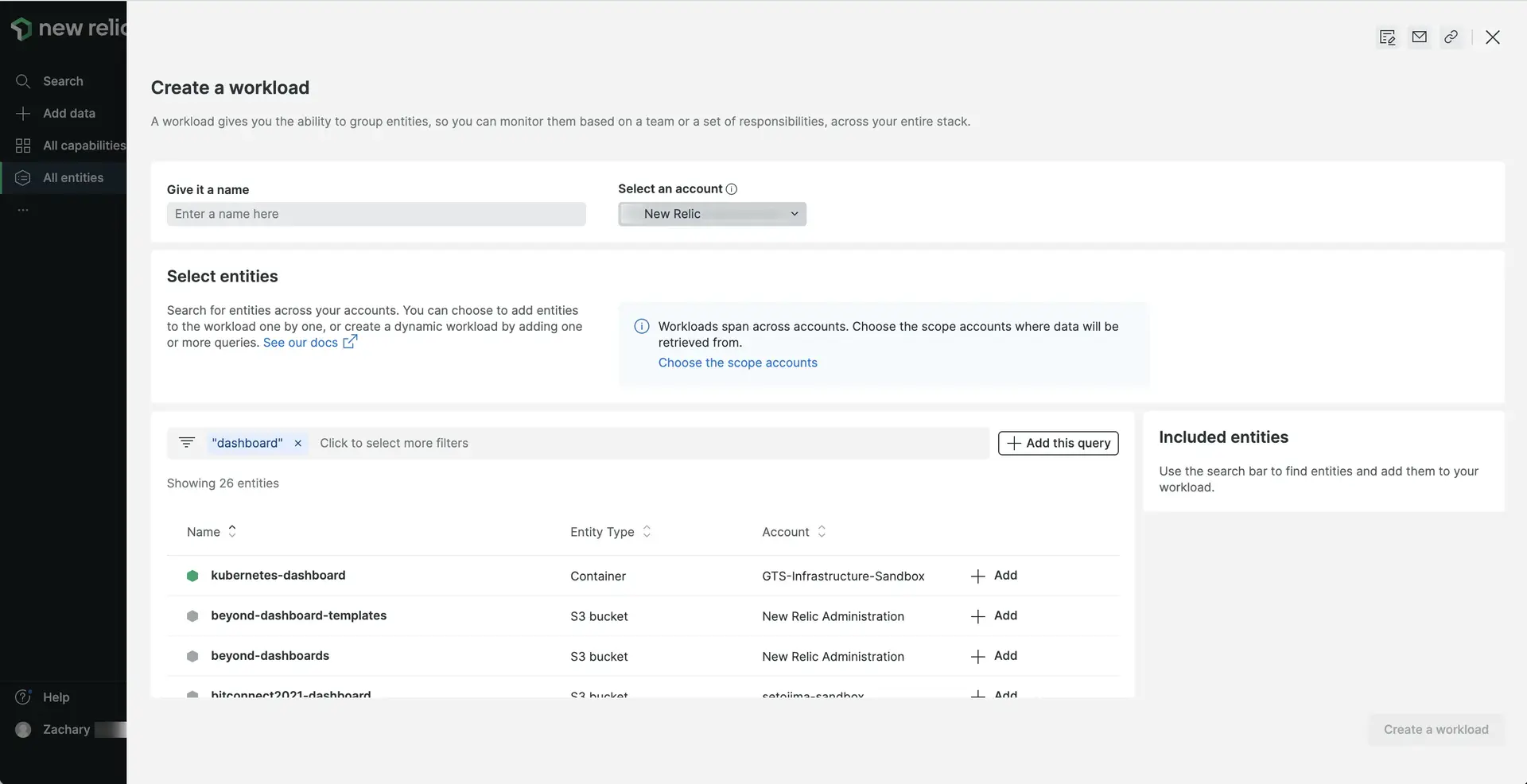Sort by Name column
The width and height of the screenshot is (1527, 784).
pyautogui.click(x=212, y=532)
